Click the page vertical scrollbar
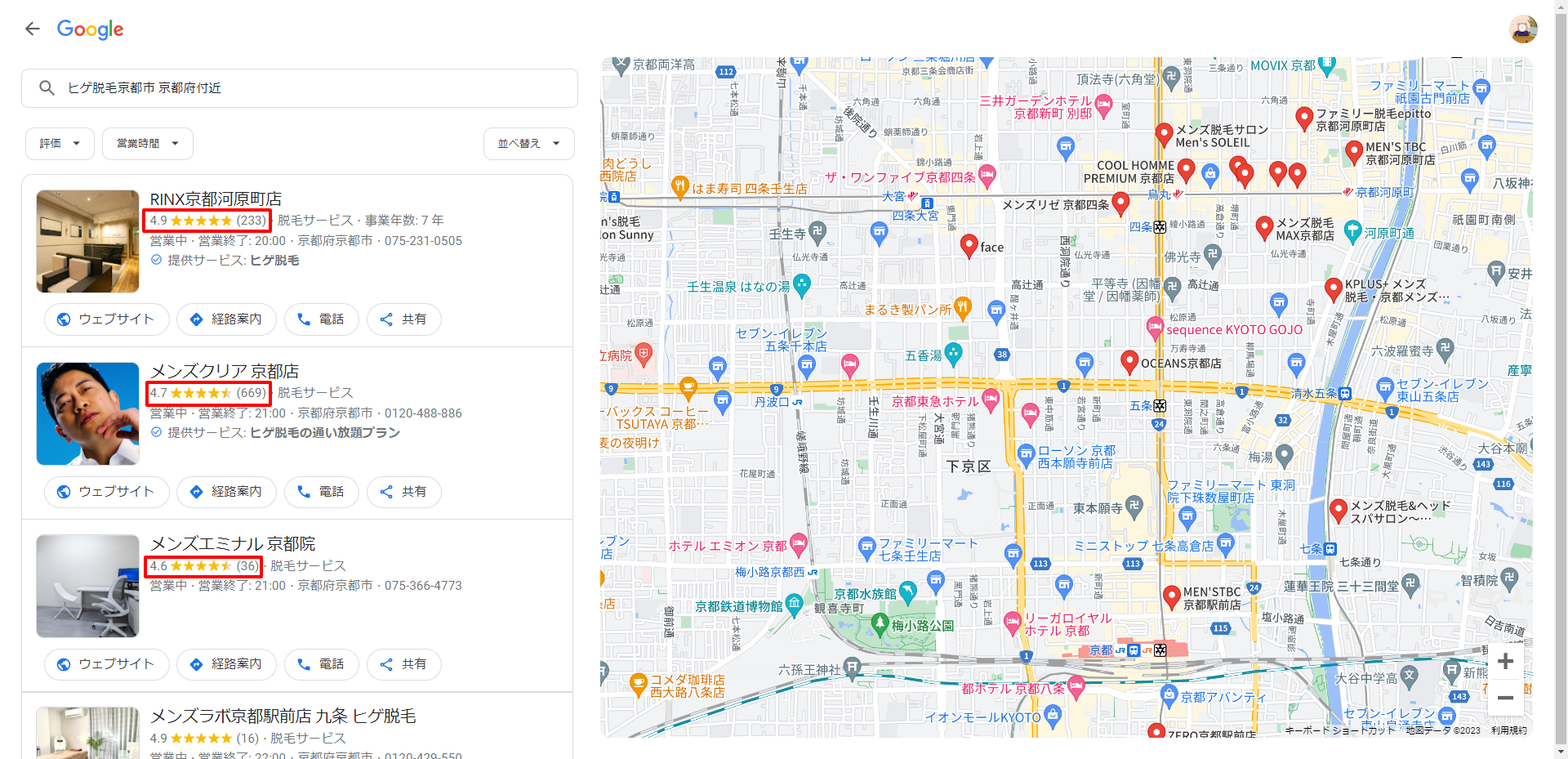The width and height of the screenshot is (1568, 759). point(1561,379)
